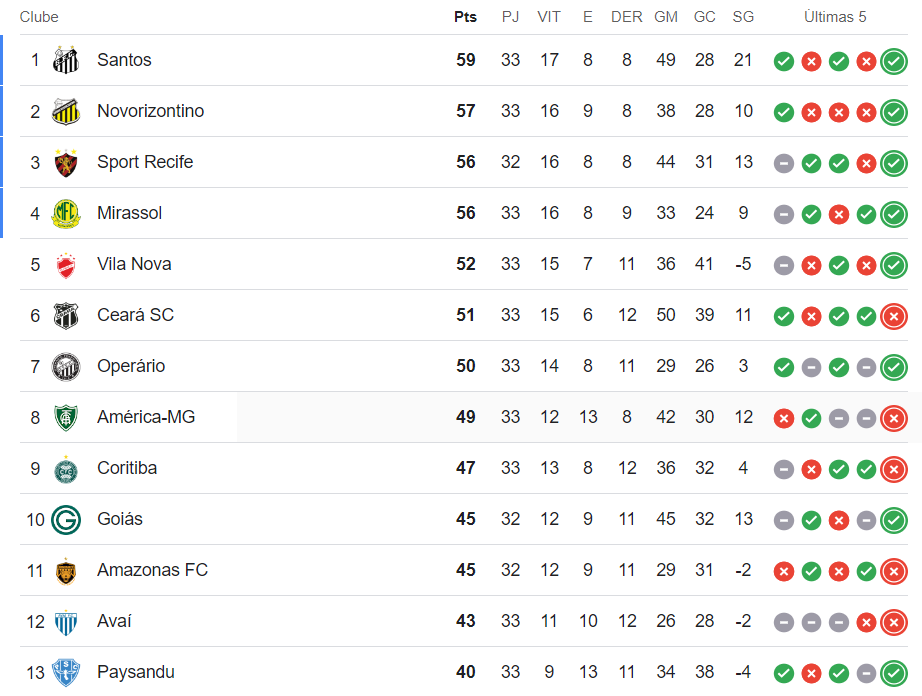Click the SG column header
The image size is (922, 696).
coord(743,17)
